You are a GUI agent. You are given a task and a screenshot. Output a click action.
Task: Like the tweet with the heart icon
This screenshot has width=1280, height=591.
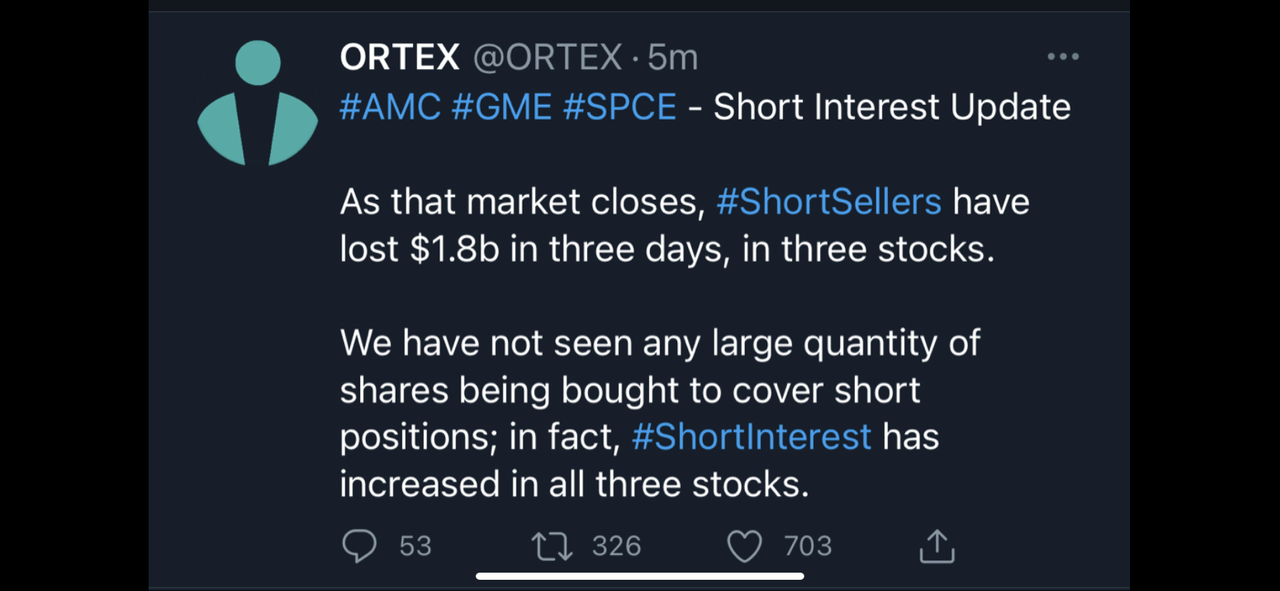[x=744, y=546]
